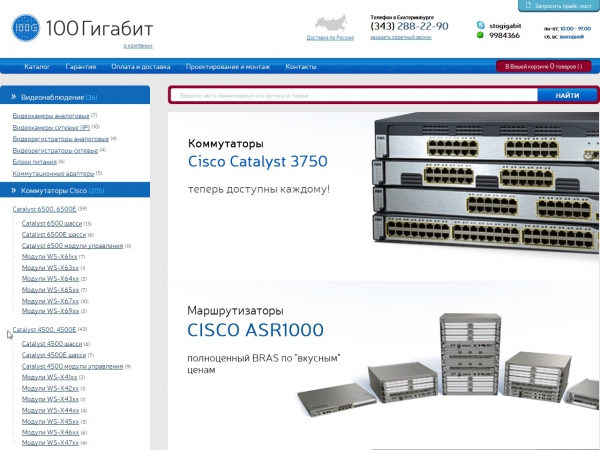The width and height of the screenshot is (600, 450).
Task: Open the CISCO ASR1000 banner title
Action: (x=255, y=330)
